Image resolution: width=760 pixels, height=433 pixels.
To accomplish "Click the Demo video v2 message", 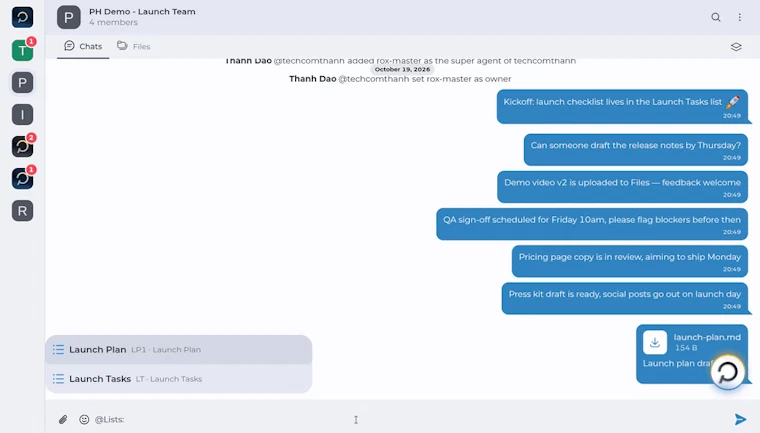I will pos(622,187).
